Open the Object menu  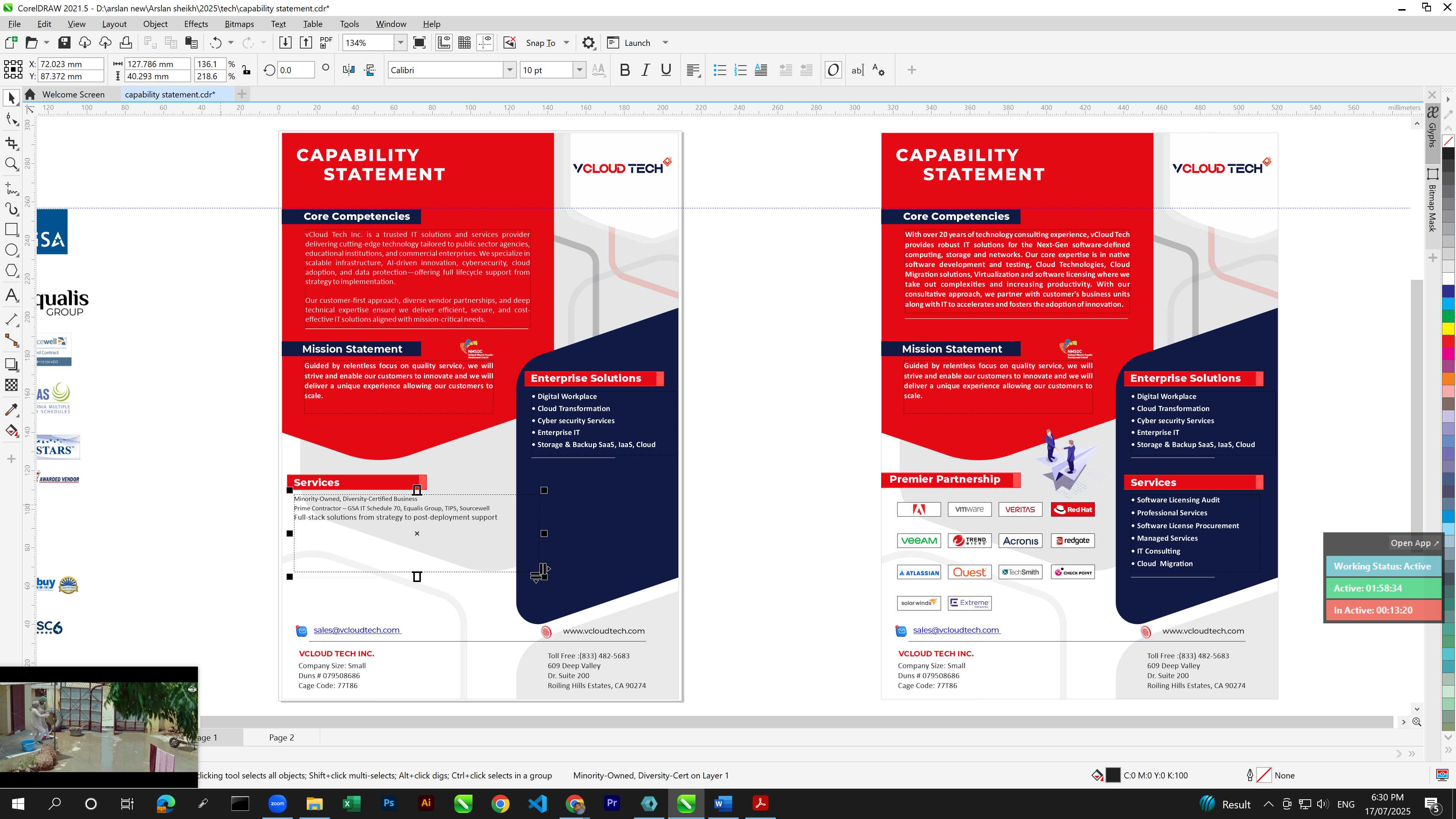click(x=155, y=24)
